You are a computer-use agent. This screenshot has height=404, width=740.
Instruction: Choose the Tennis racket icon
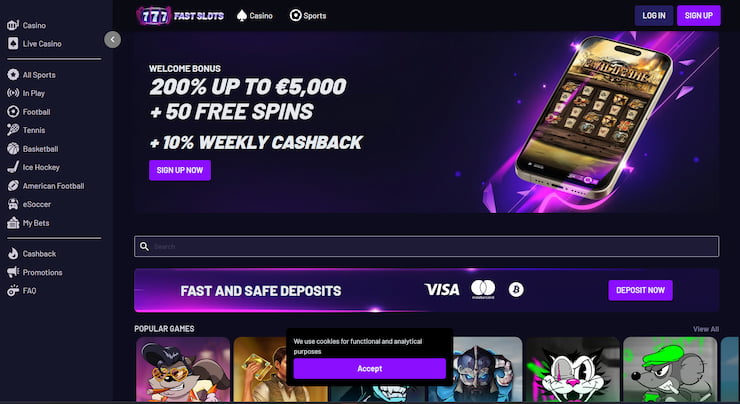click(13, 130)
